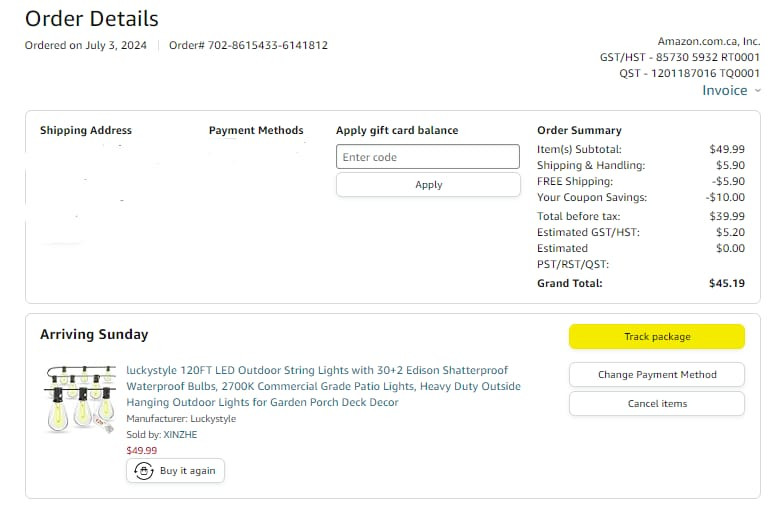Click the Arriving Sunday heading
Viewport: 781px width, 518px height.
coord(94,334)
